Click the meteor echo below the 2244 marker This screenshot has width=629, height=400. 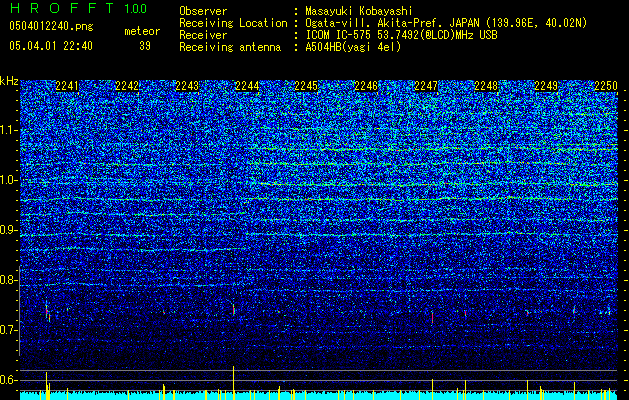[233, 310]
